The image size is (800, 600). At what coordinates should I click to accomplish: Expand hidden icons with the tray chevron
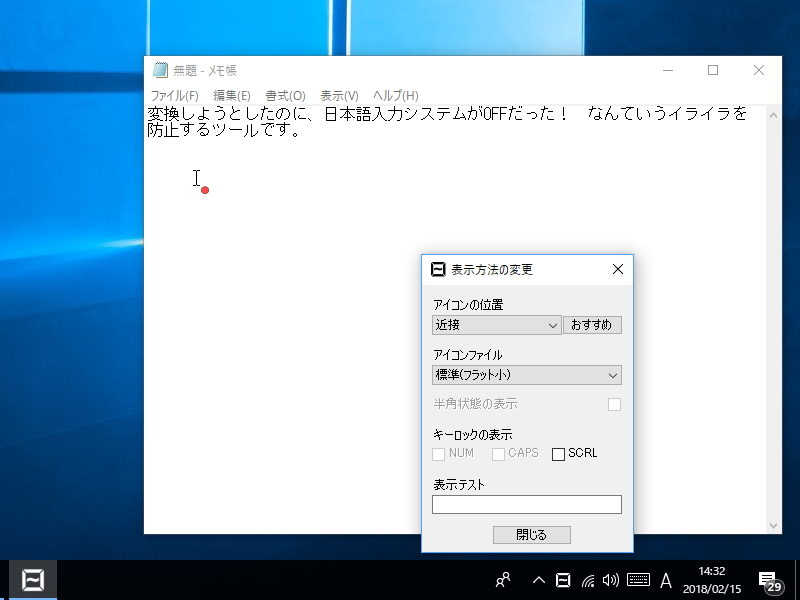(x=539, y=580)
